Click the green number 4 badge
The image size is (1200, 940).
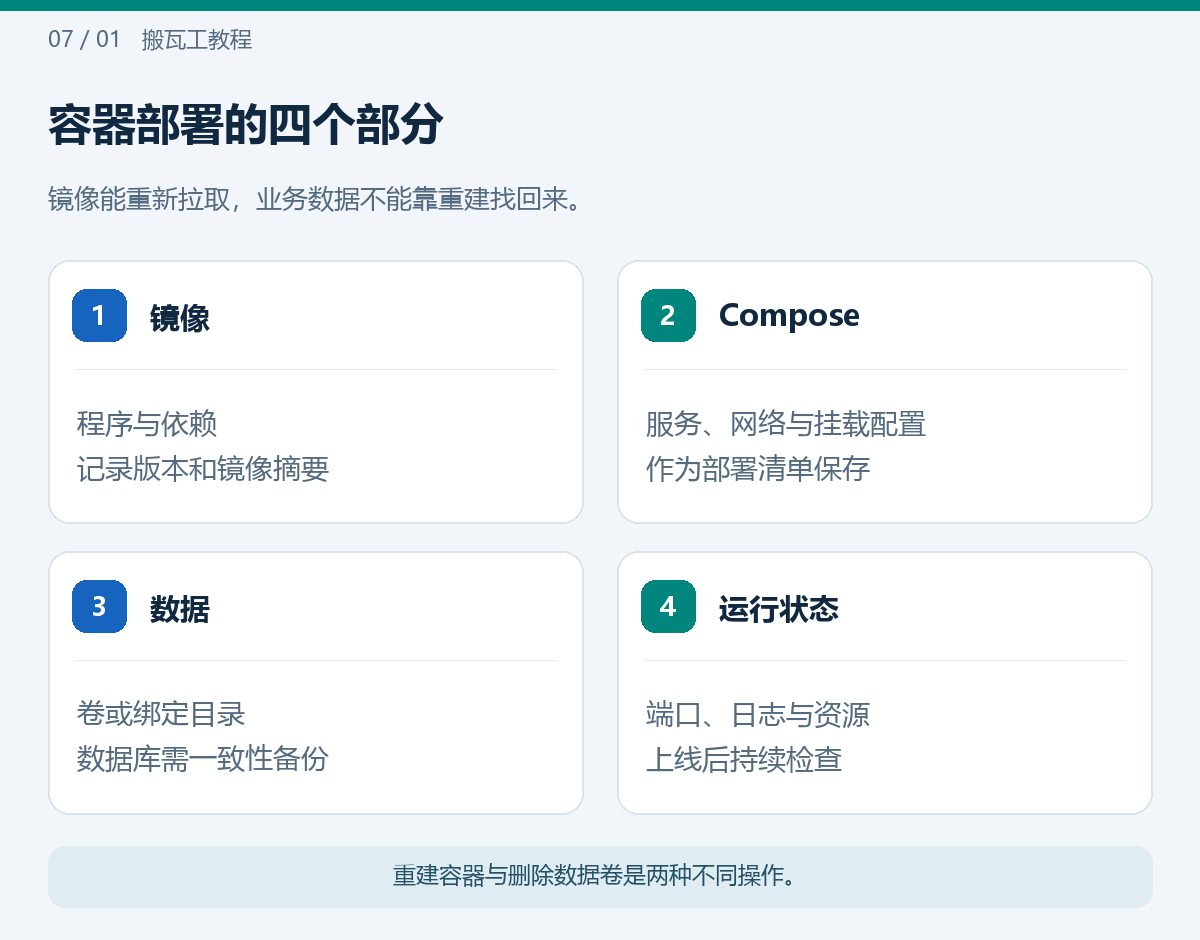pyautogui.click(x=668, y=606)
